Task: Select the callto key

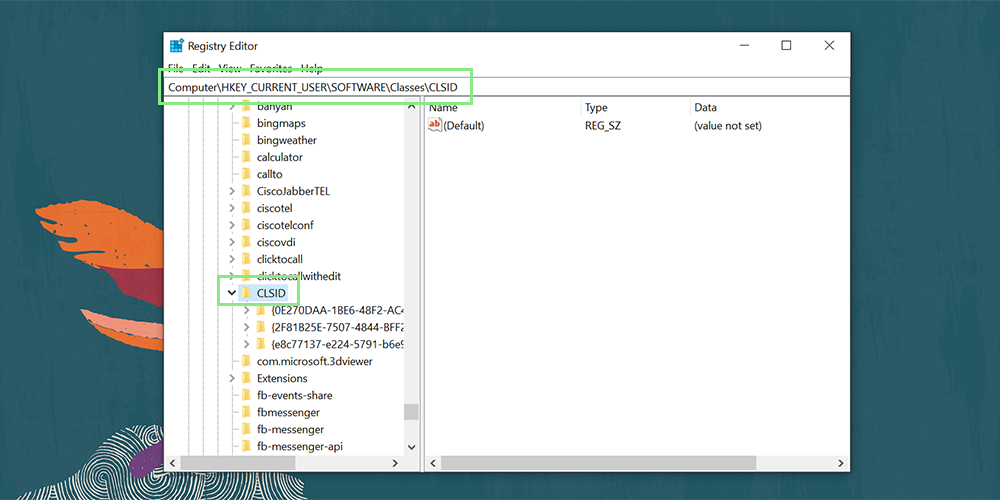Action: (269, 174)
